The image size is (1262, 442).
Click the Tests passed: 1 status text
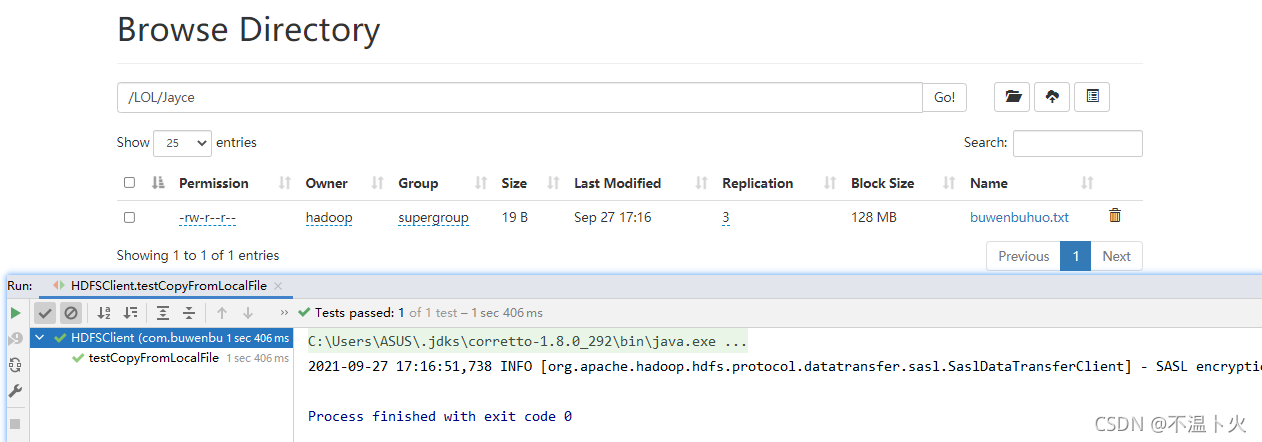pos(359,313)
